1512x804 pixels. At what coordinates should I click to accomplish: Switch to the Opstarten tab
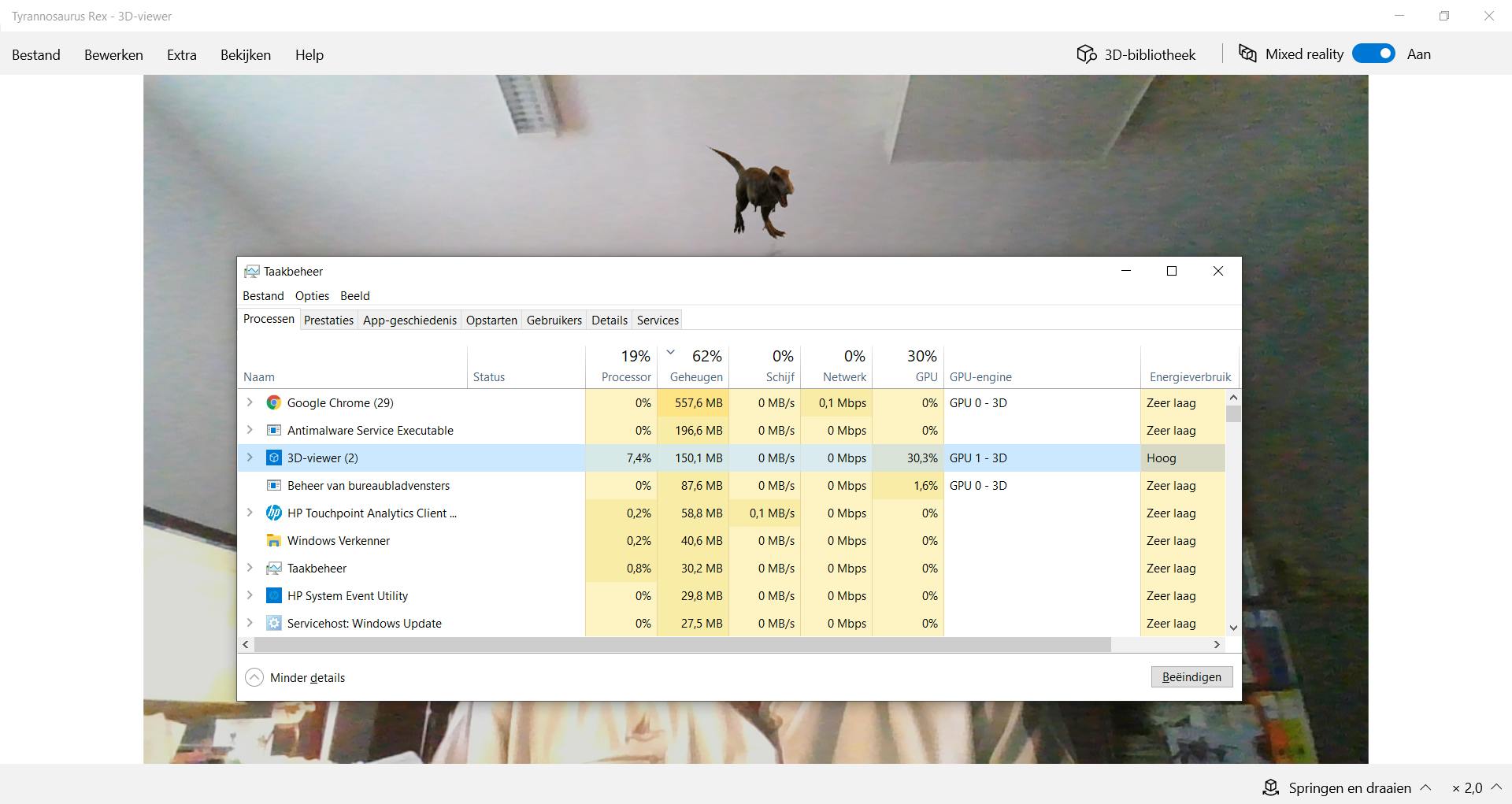491,320
